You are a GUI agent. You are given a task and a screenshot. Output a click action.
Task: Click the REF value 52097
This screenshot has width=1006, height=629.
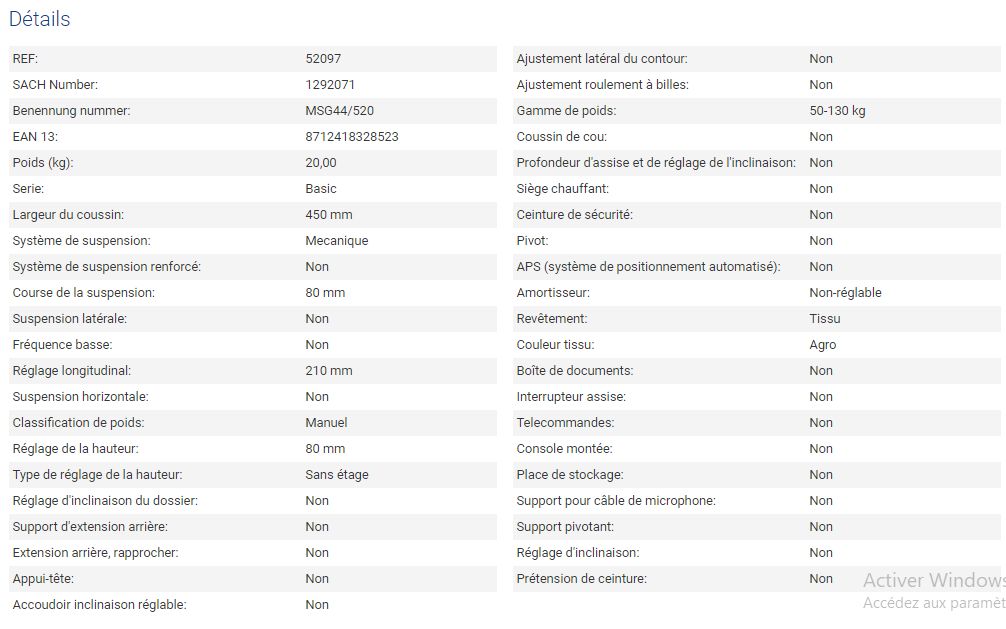[323, 59]
